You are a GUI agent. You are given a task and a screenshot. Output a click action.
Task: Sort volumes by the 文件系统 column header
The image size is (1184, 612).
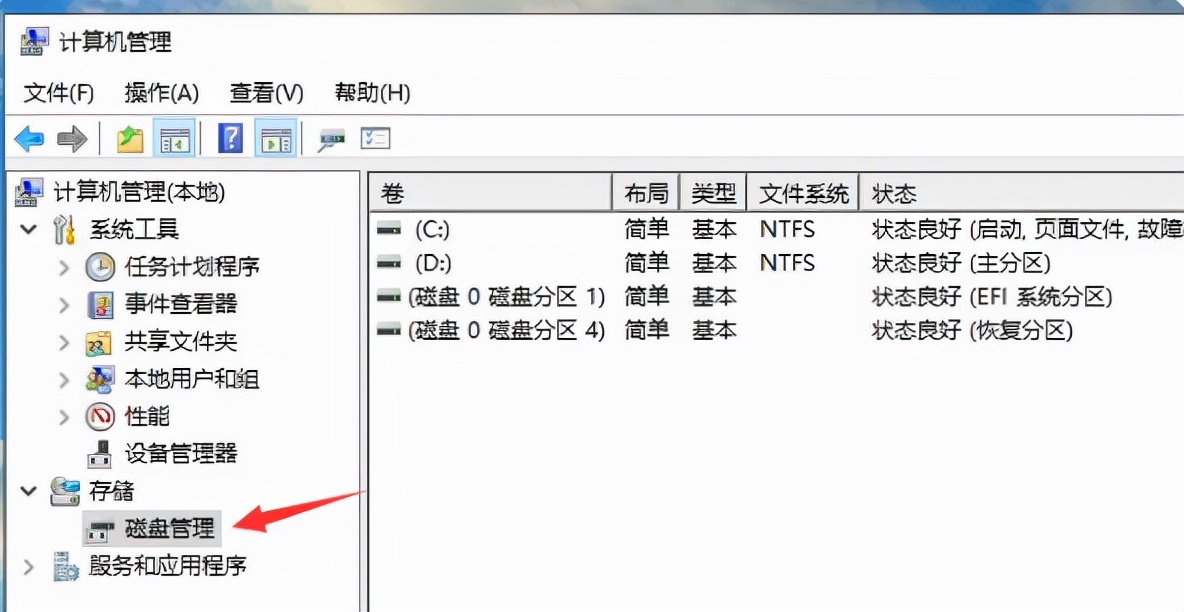(x=803, y=191)
